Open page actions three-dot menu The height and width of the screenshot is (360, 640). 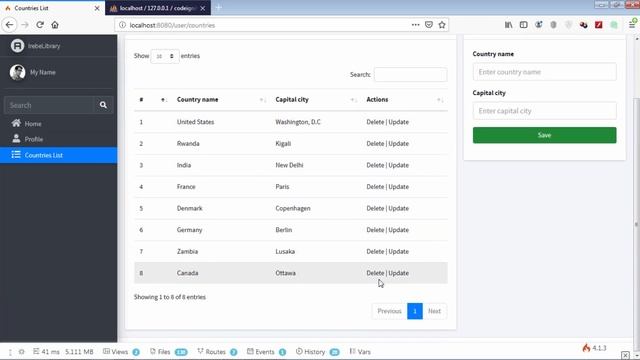point(416,25)
